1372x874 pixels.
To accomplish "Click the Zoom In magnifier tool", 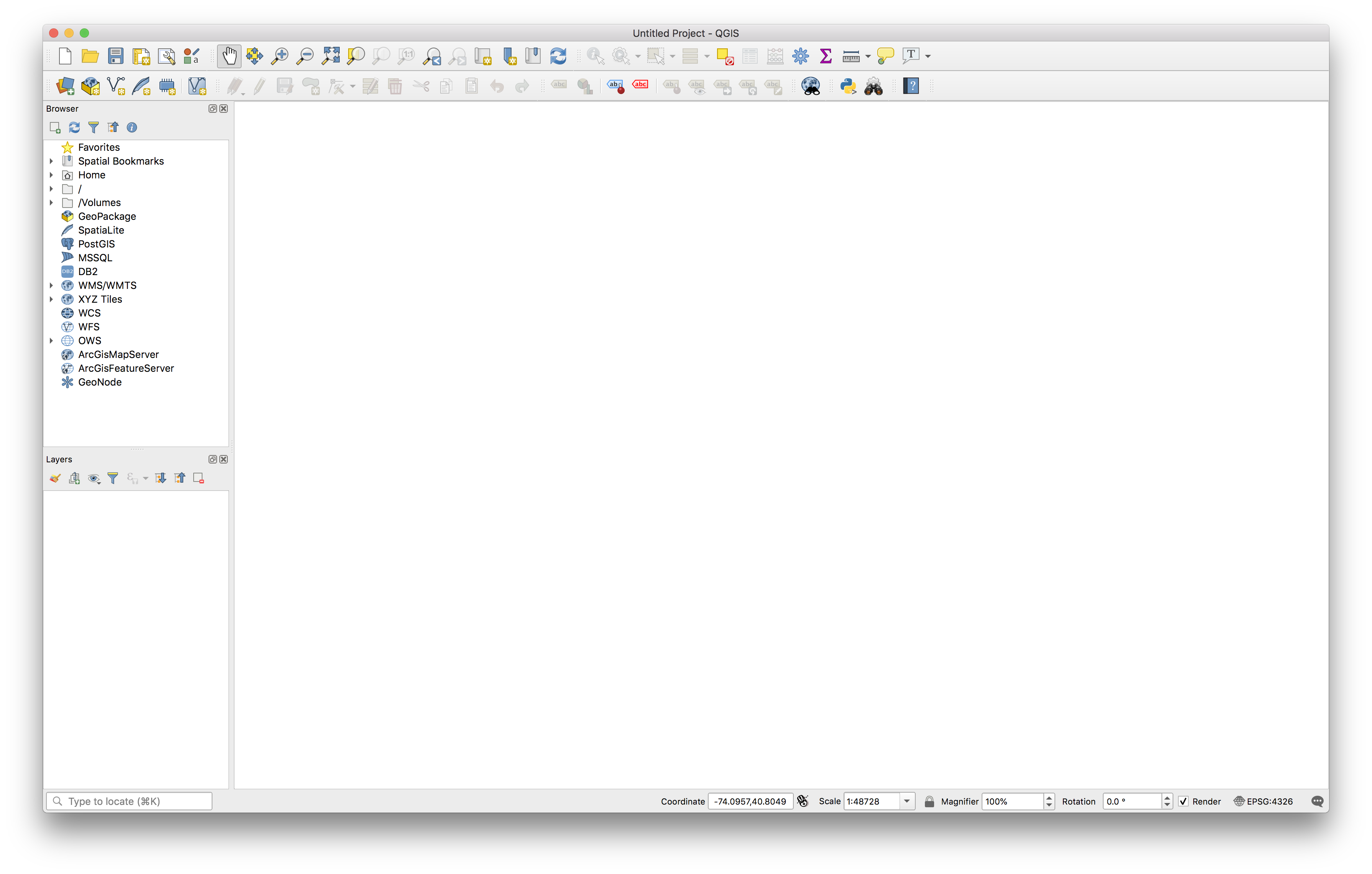I will click(279, 56).
